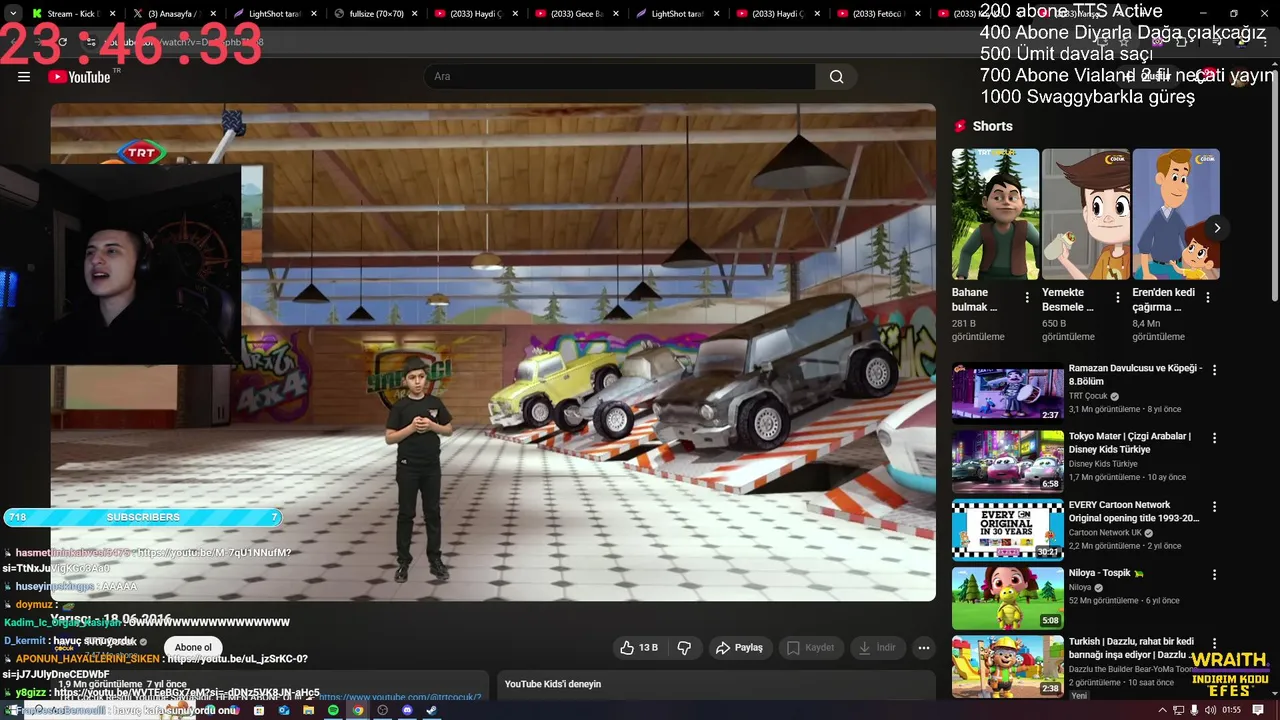Click the Shorts section logo icon
Image resolution: width=1280 pixels, height=720 pixels.
point(960,126)
